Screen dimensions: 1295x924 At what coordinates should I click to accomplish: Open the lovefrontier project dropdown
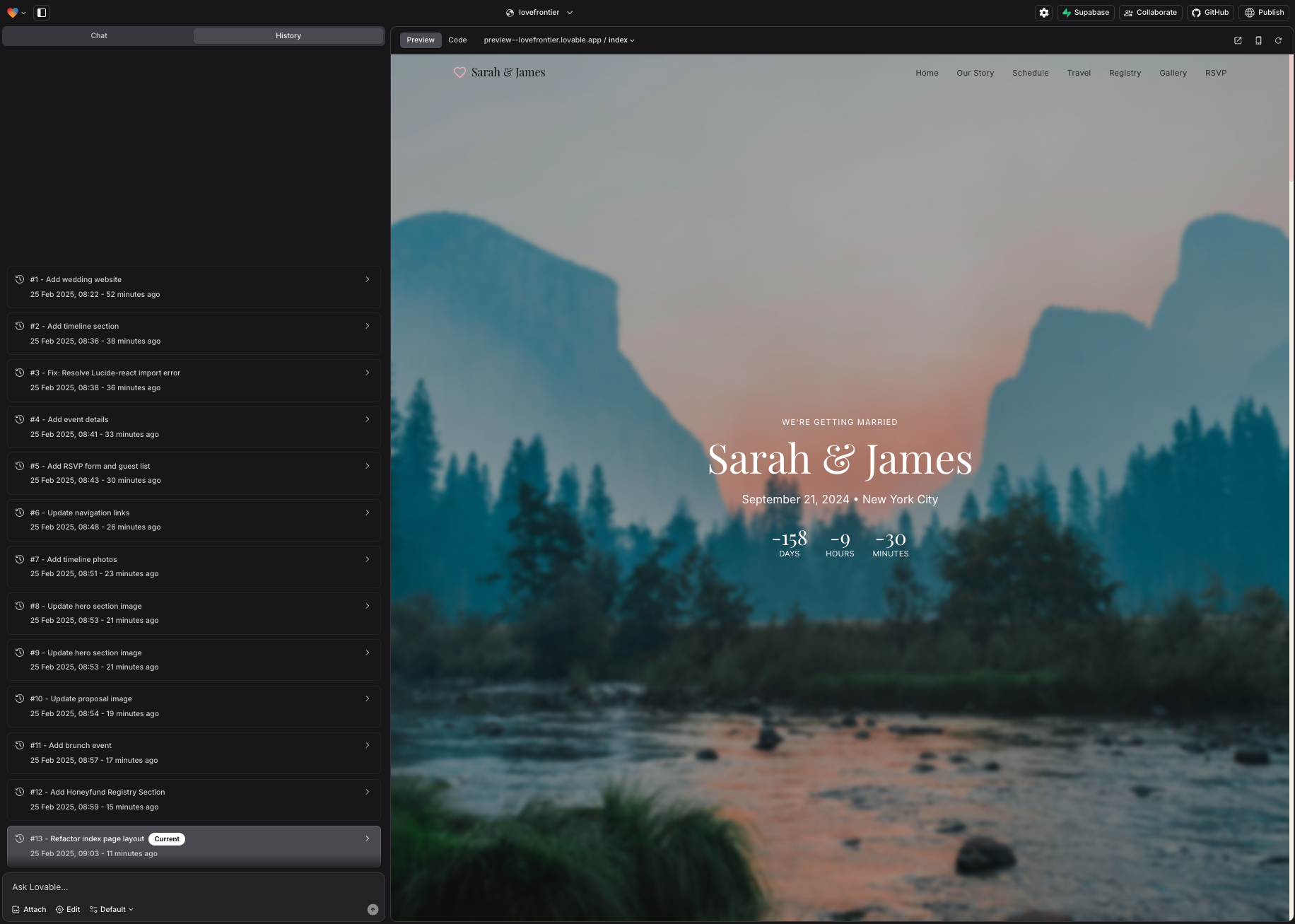[539, 12]
